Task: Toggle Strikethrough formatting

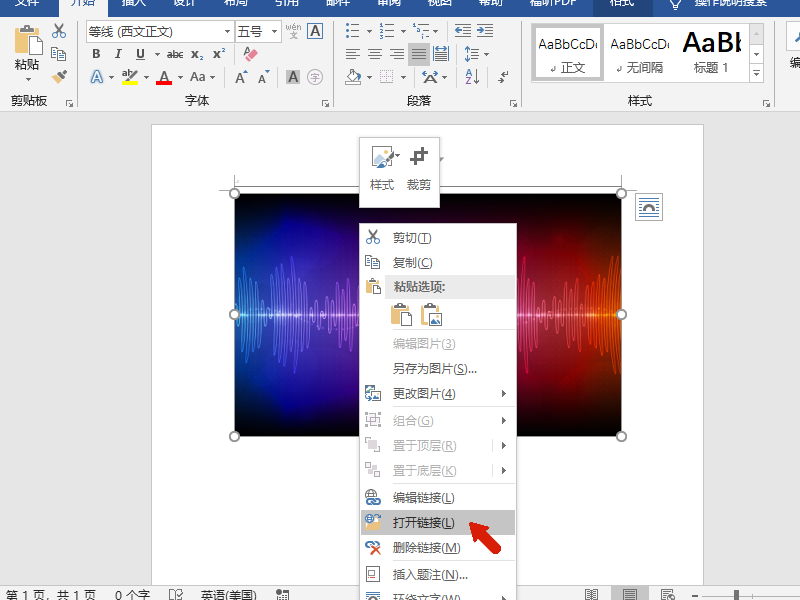Action: point(175,54)
